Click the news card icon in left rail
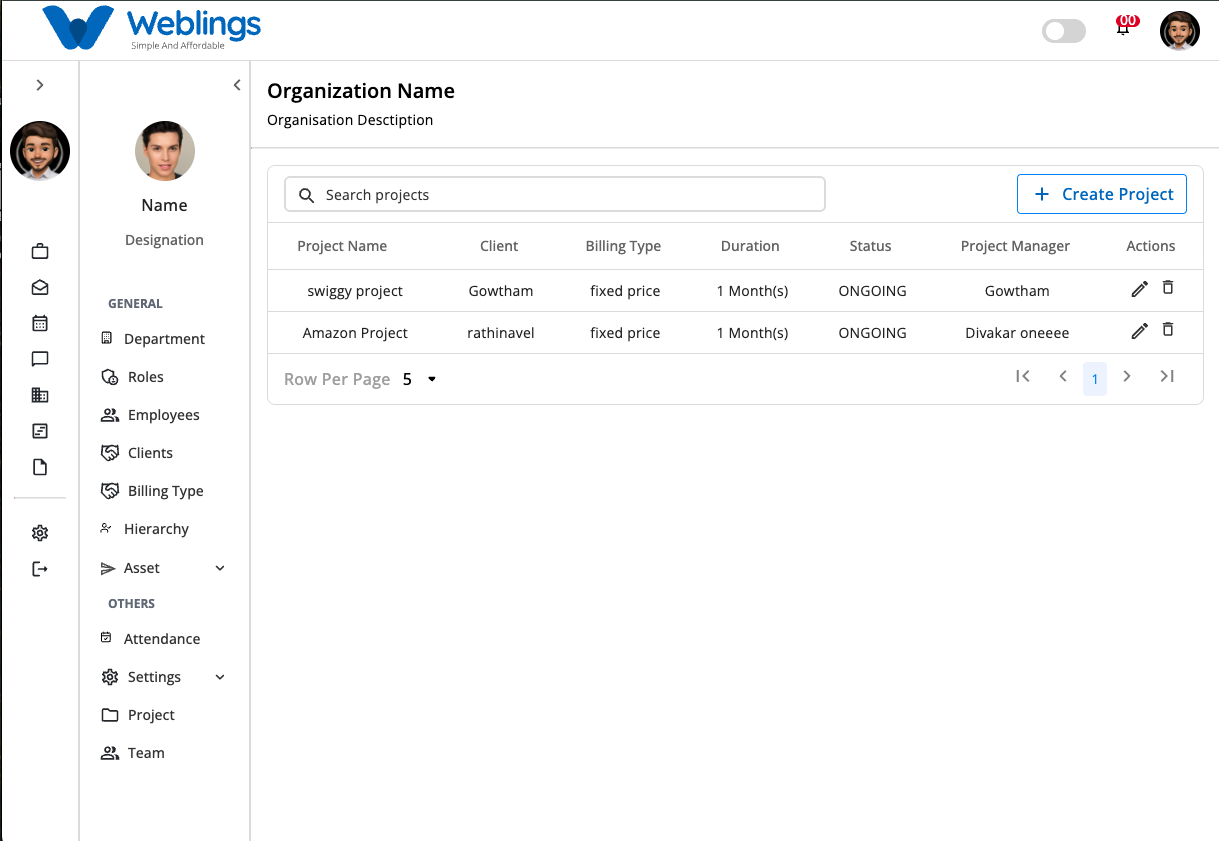Image resolution: width=1219 pixels, height=841 pixels. (40, 431)
